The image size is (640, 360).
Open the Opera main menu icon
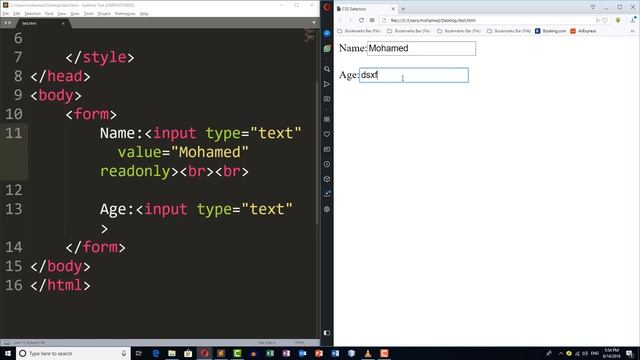[327, 7]
